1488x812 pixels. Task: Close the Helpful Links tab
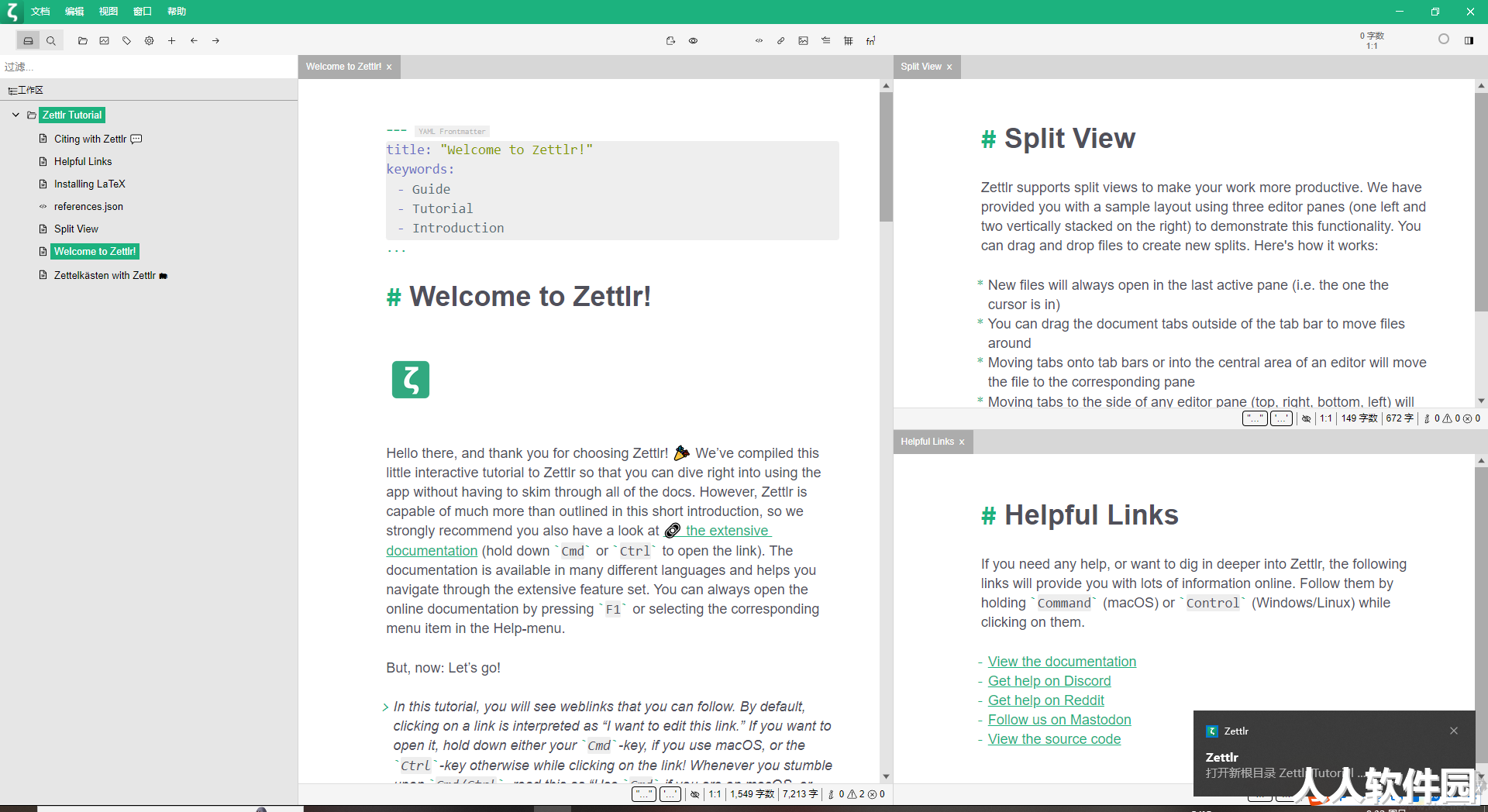coord(962,442)
